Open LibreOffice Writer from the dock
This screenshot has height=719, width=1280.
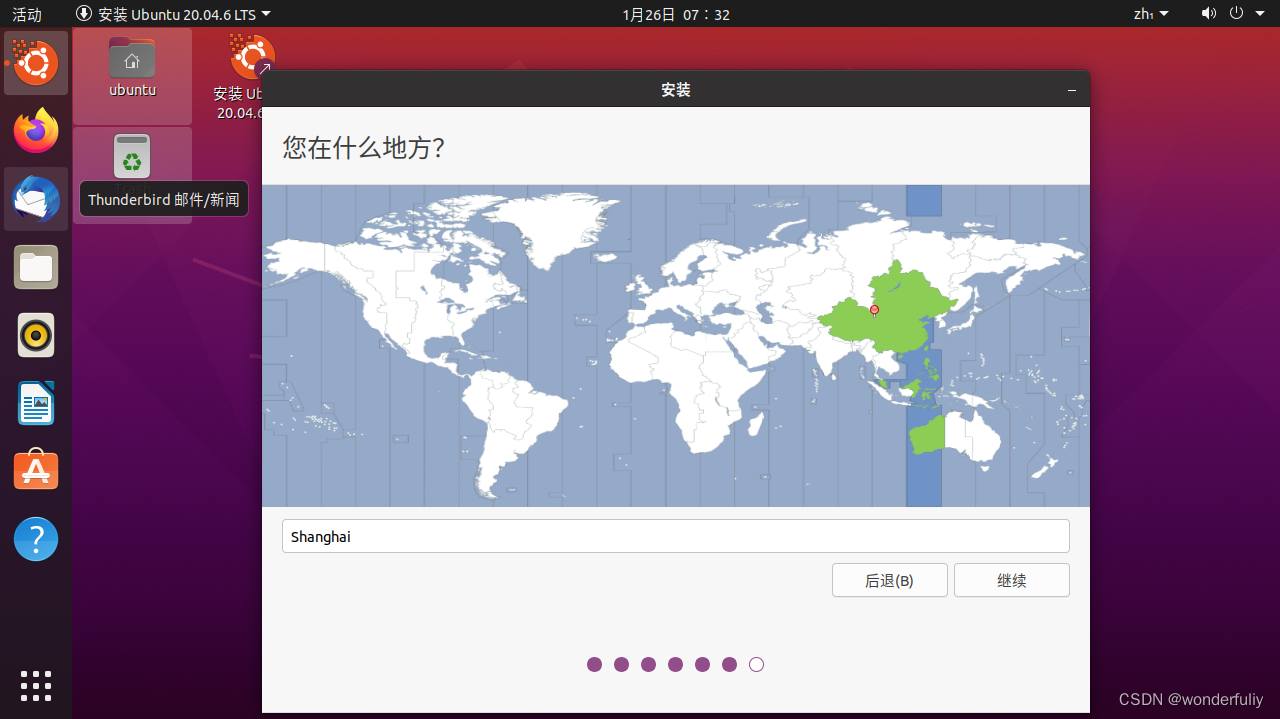coord(36,403)
